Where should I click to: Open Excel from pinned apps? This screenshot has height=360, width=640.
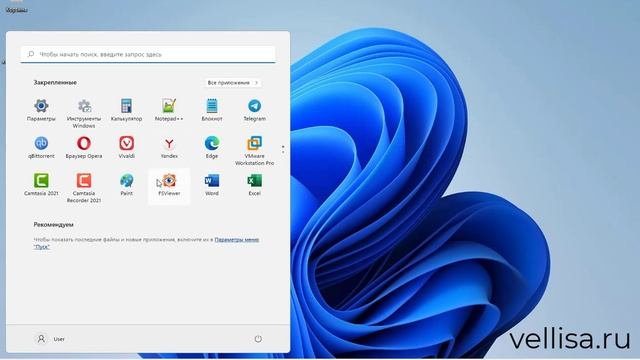pyautogui.click(x=254, y=184)
